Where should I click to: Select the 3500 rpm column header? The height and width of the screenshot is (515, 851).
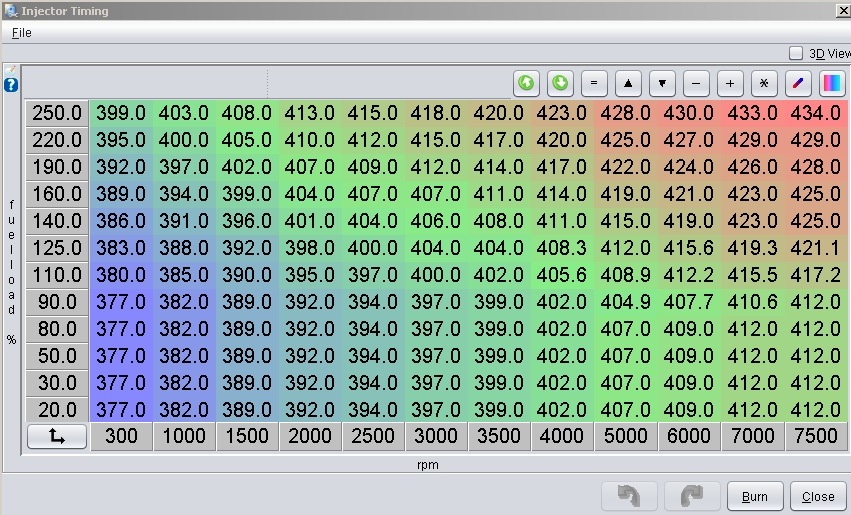pos(499,436)
